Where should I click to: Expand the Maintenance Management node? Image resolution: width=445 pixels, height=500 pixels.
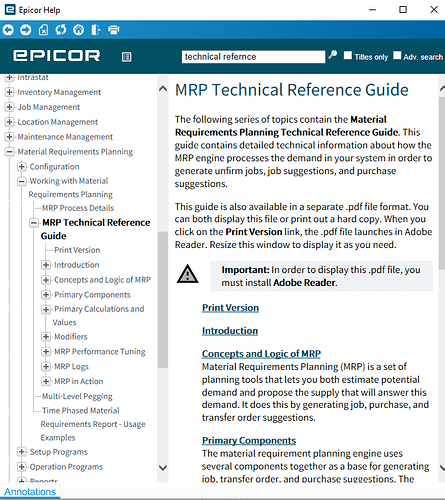pos(10,137)
